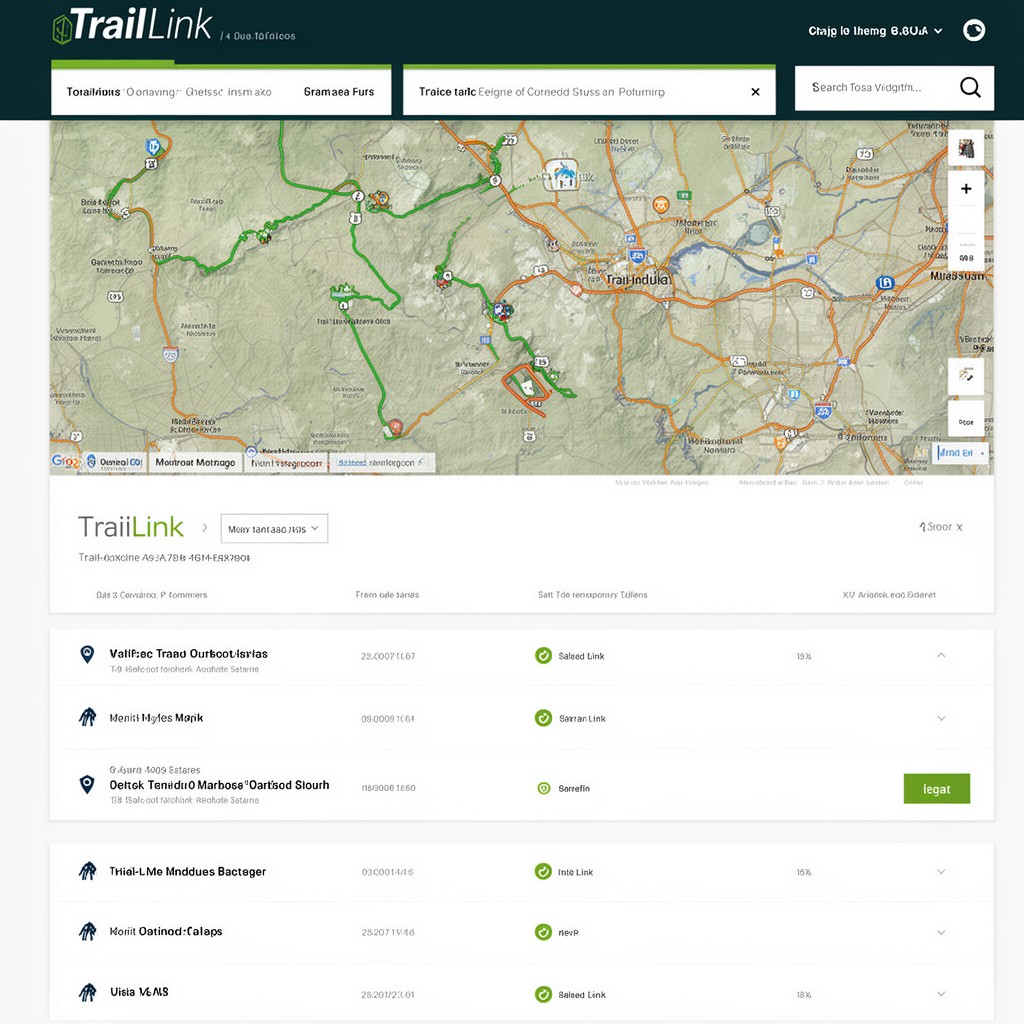Click the title "Valifsec Traad Oursootlisrias"

tap(188, 654)
